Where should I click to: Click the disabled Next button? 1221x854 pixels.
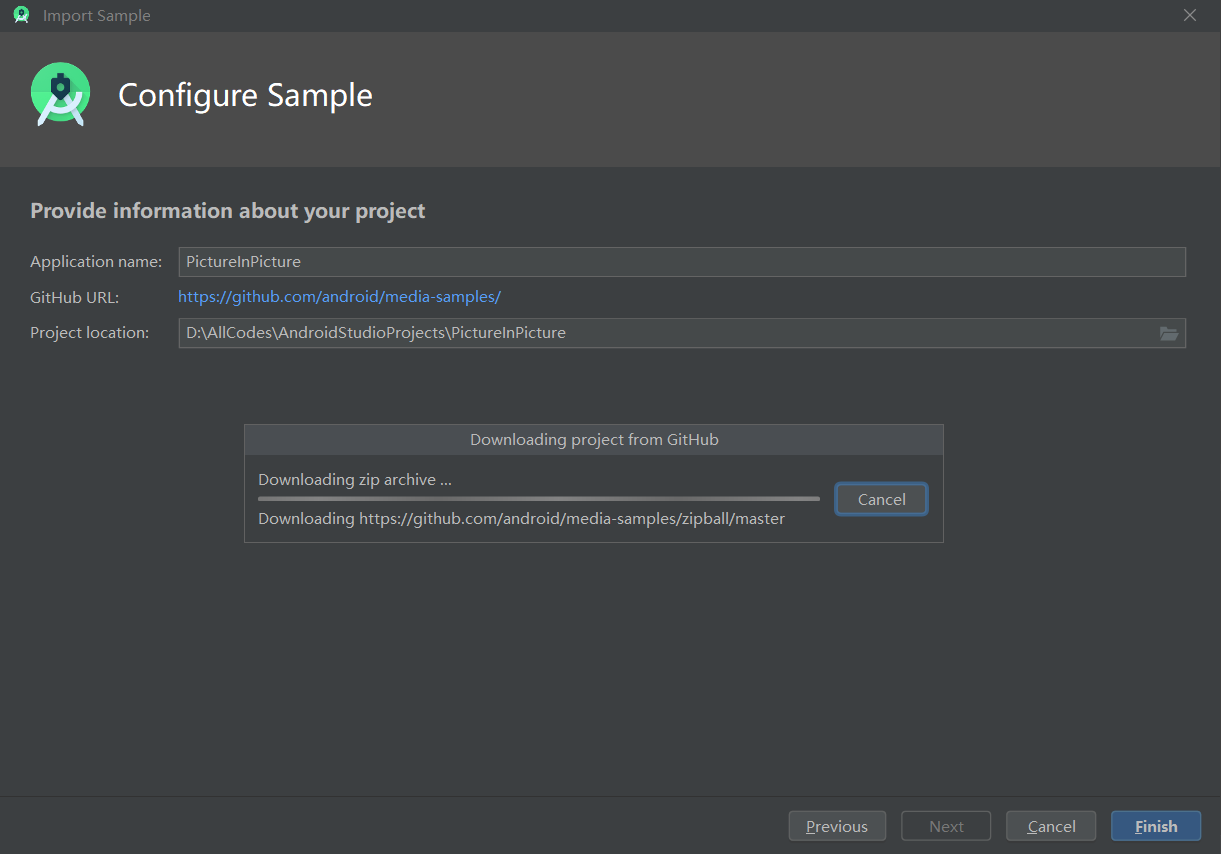[x=946, y=826]
